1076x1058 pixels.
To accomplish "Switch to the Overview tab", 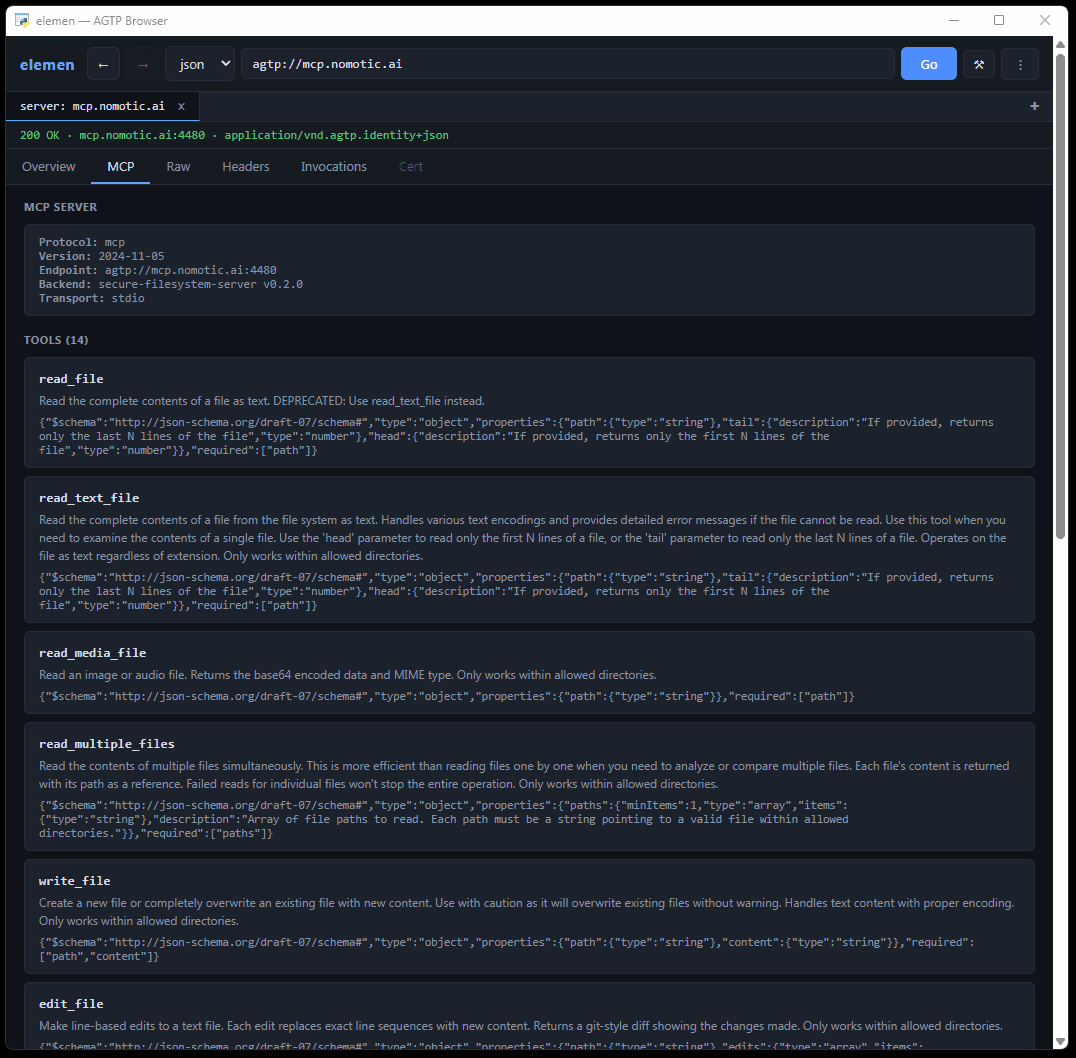I will coord(49,167).
